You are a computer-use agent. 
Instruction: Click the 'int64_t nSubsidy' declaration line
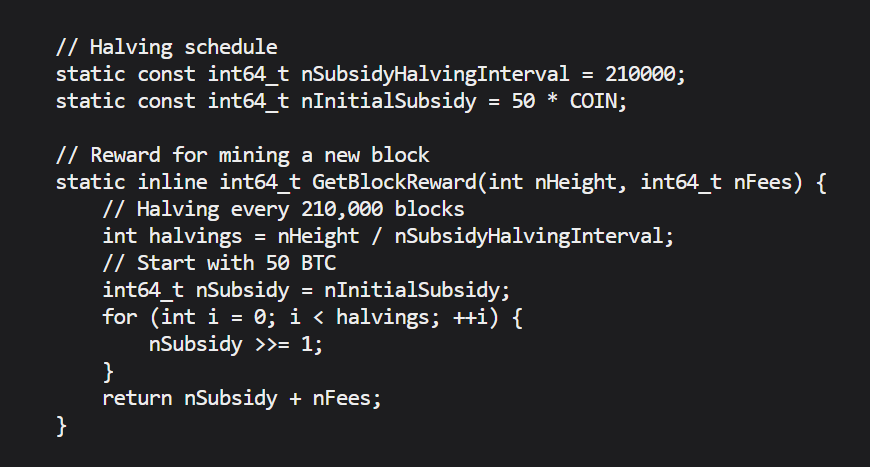306,291
